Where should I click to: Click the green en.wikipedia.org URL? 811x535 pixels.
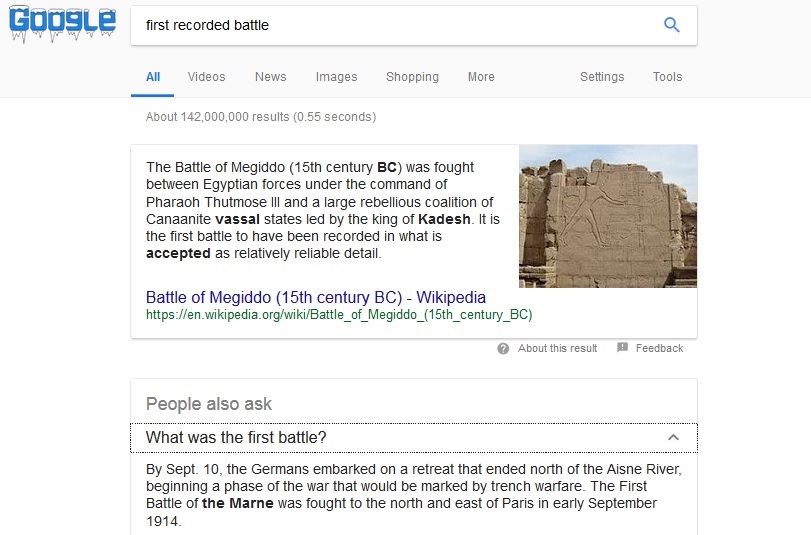point(339,314)
